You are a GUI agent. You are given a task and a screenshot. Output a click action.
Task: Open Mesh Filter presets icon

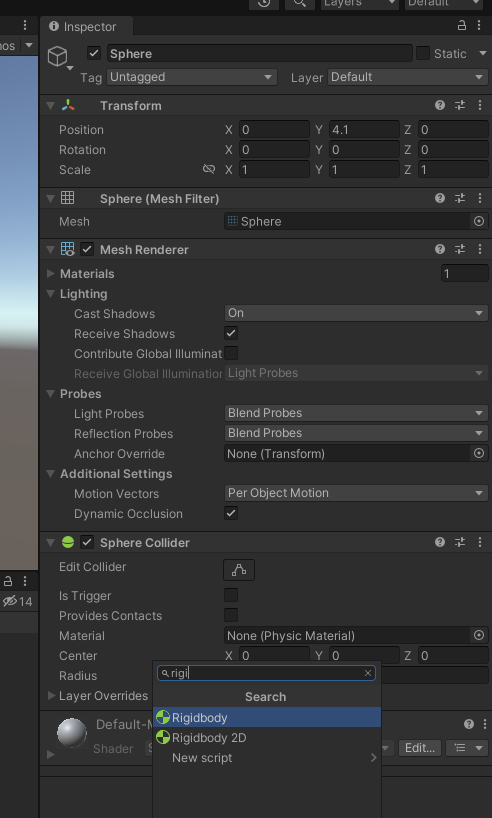click(x=460, y=198)
